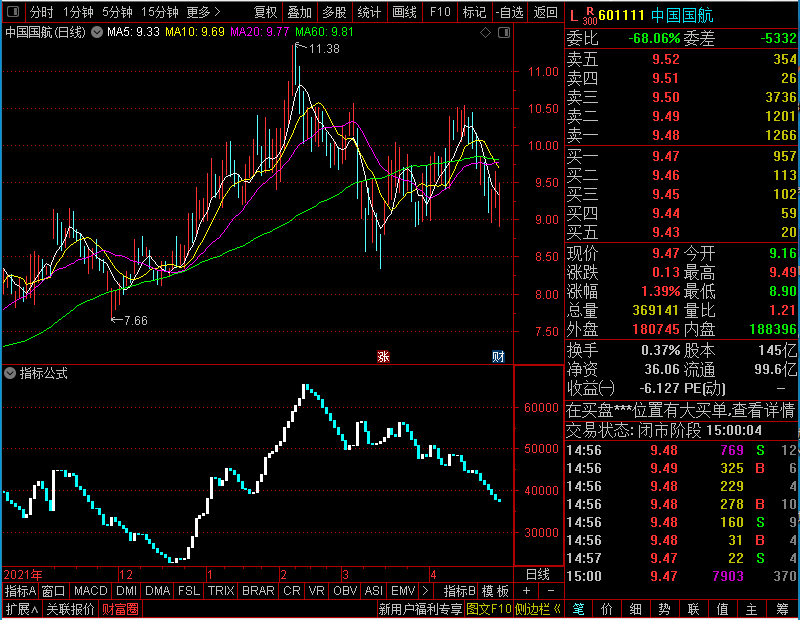Screen dimensions: 800x620
Task: Click the red 涨 marker on the chart
Action: 383,357
